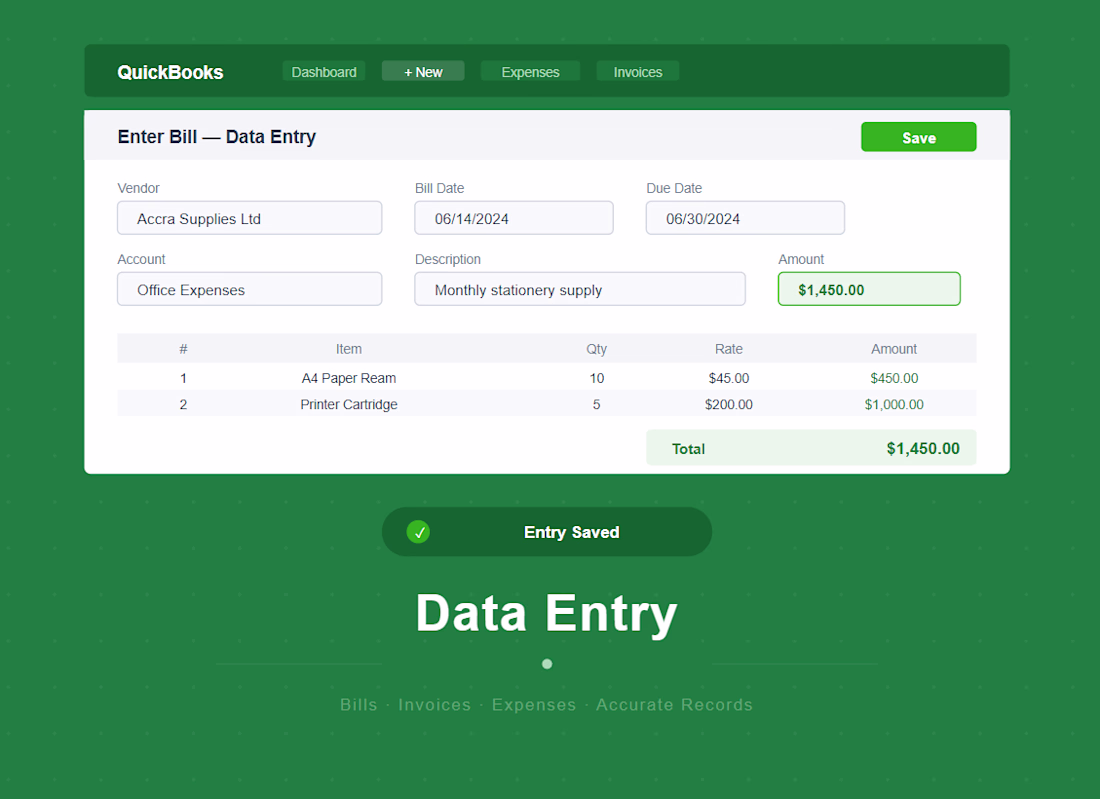Click row number 1 in the table

tap(183, 378)
